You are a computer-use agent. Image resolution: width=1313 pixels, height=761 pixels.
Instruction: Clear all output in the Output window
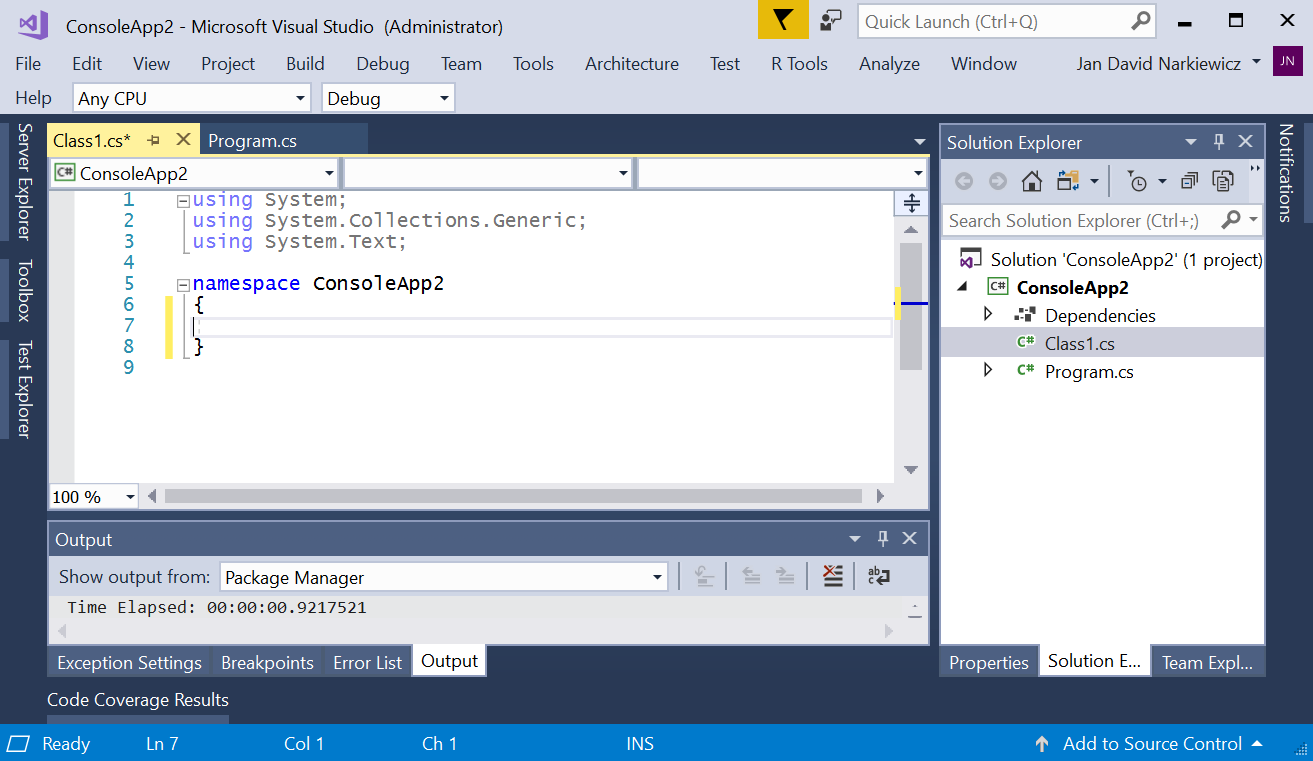tap(832, 575)
